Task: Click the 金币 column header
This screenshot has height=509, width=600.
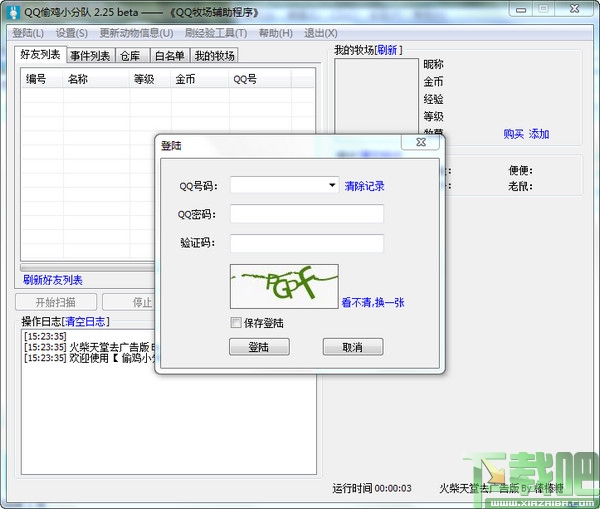Action: (200, 79)
